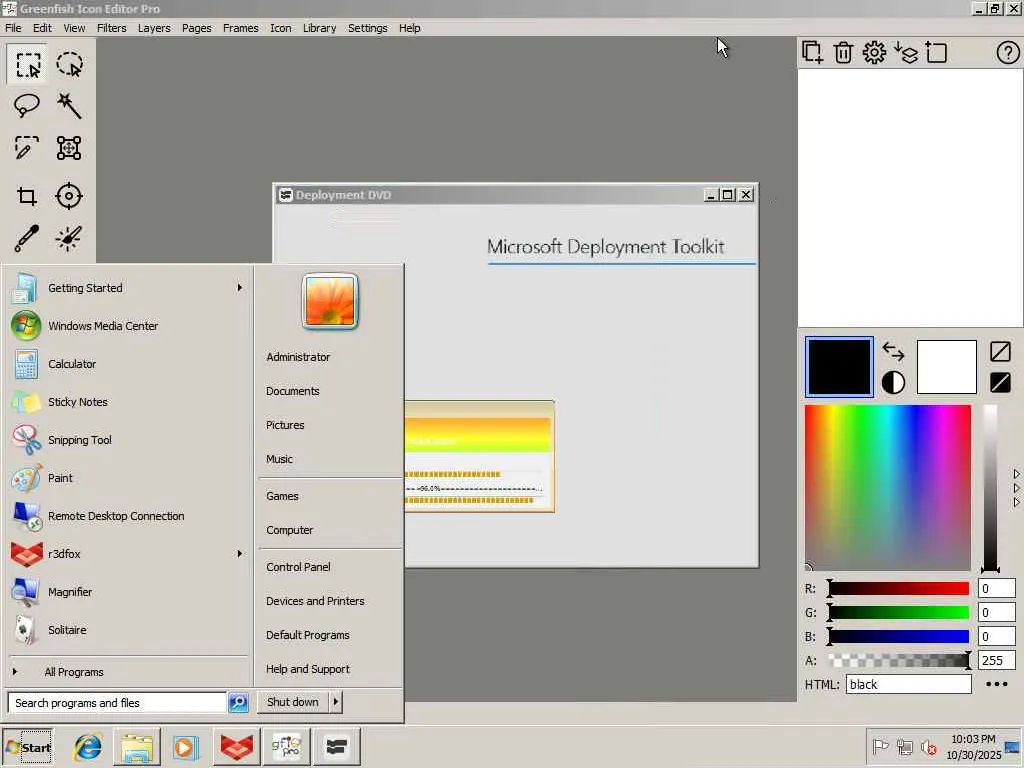Open Help and Support

coord(308,669)
